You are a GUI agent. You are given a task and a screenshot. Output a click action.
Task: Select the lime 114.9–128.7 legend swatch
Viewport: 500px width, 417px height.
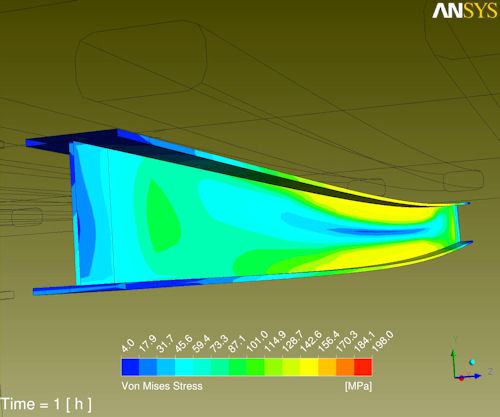click(x=274, y=367)
